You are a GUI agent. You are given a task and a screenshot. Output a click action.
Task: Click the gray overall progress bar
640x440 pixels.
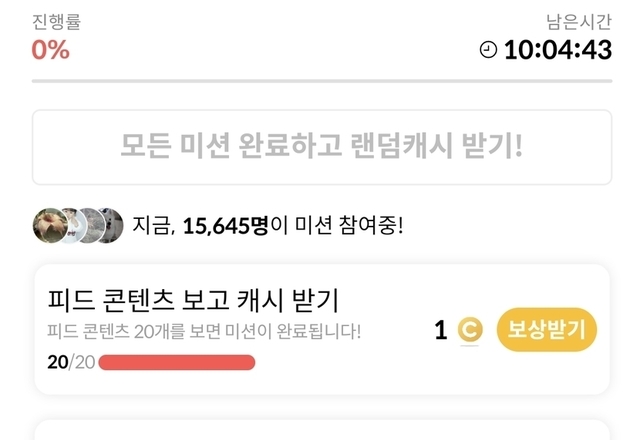[x=321, y=81]
